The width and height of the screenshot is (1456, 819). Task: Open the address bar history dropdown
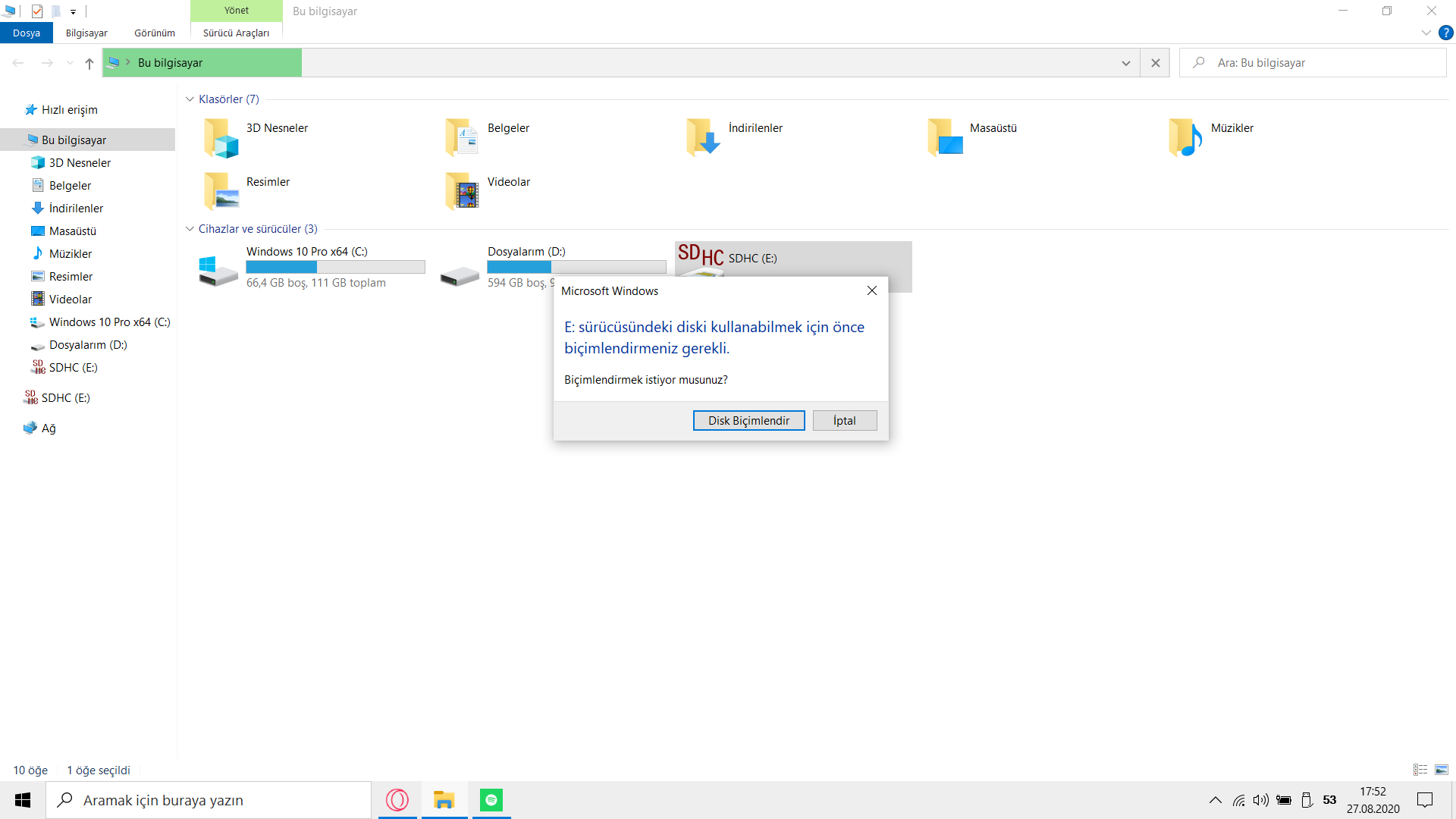click(1125, 63)
